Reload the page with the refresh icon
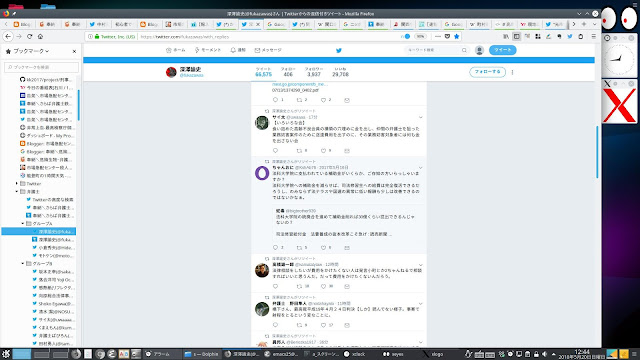The height and width of the screenshot is (360, 640). coord(29,36)
